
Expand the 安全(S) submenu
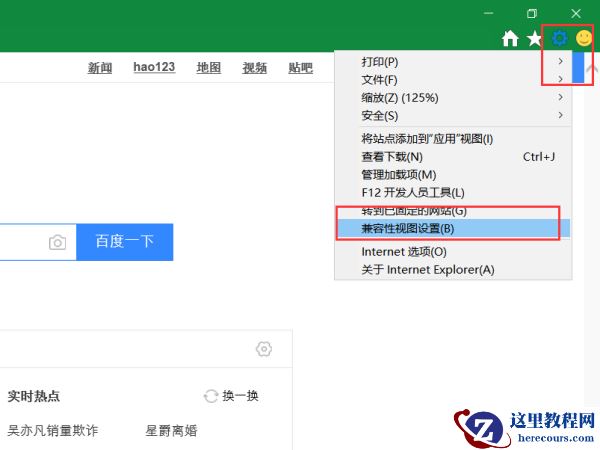[x=453, y=116]
